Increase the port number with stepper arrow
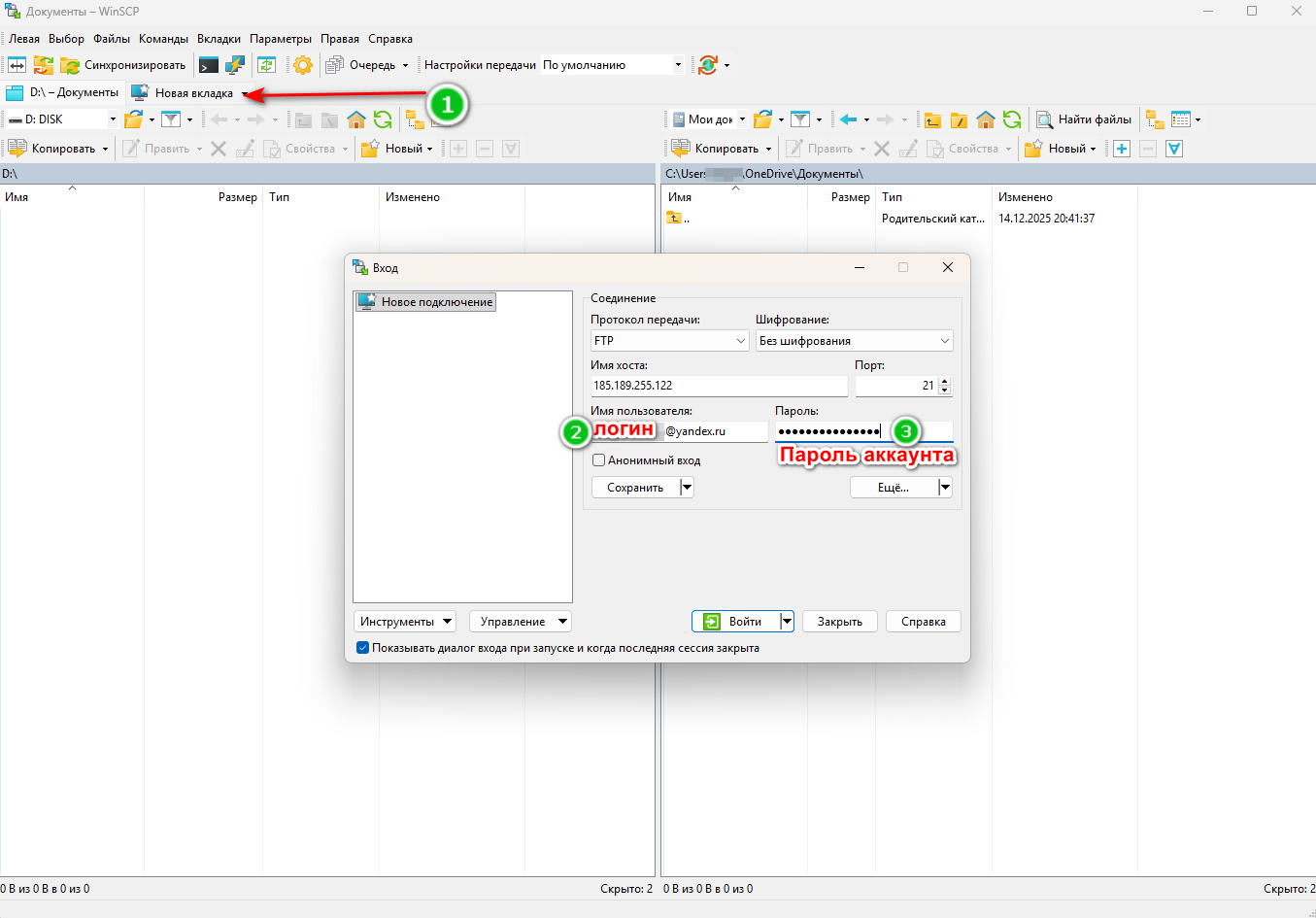Screen dimensions: 1316x918 coord(943,381)
